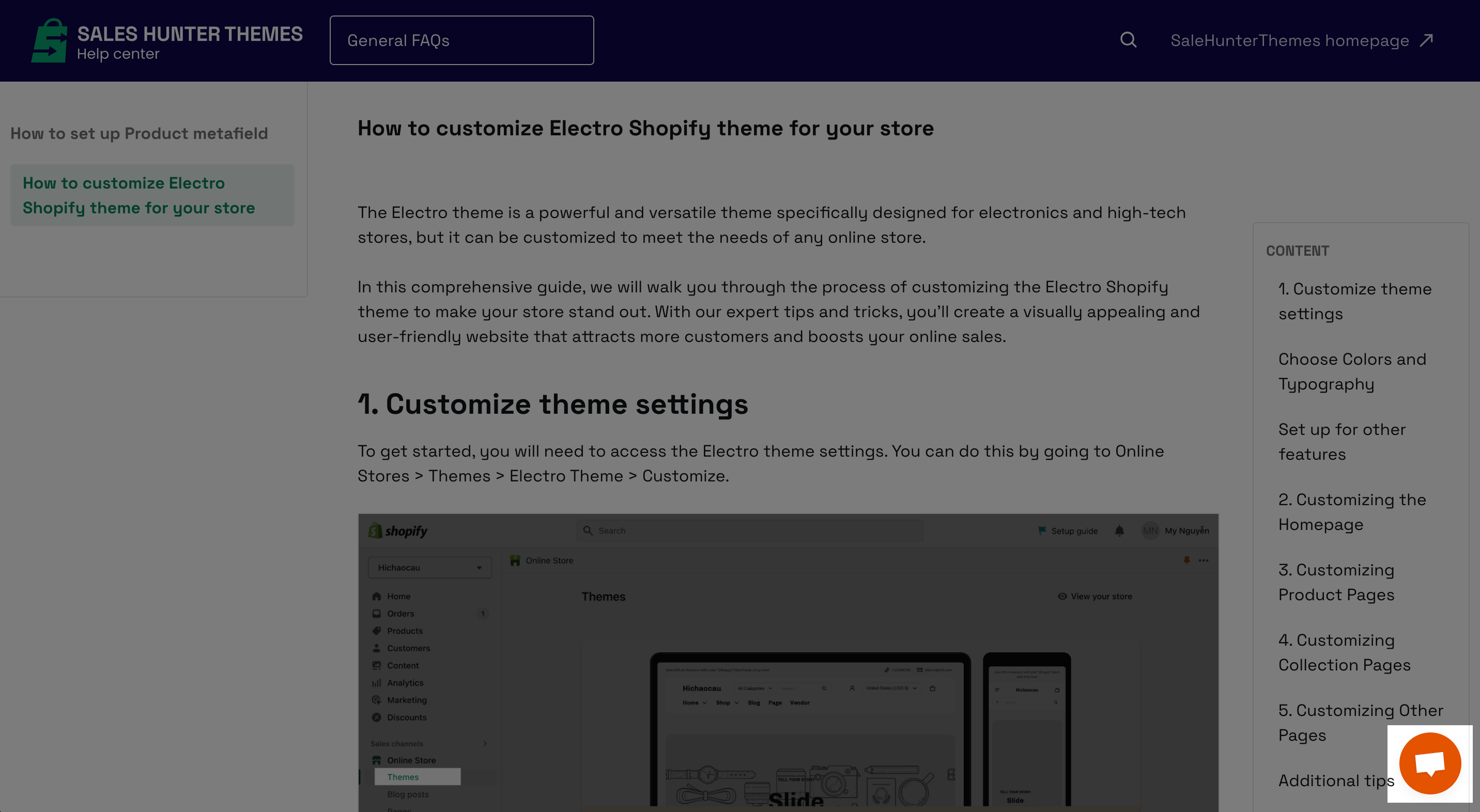Click the search magnifying glass icon
Image resolution: width=1480 pixels, height=812 pixels.
(x=1128, y=40)
